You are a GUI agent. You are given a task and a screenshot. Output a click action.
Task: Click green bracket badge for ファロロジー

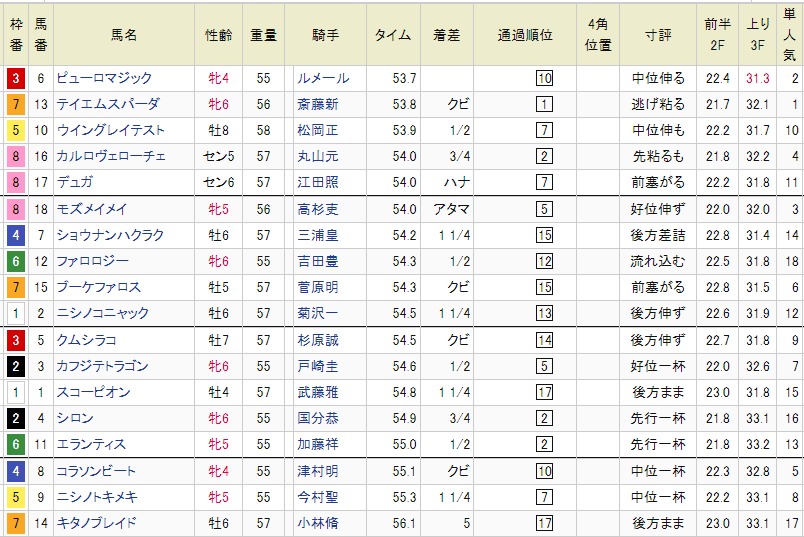click(14, 261)
